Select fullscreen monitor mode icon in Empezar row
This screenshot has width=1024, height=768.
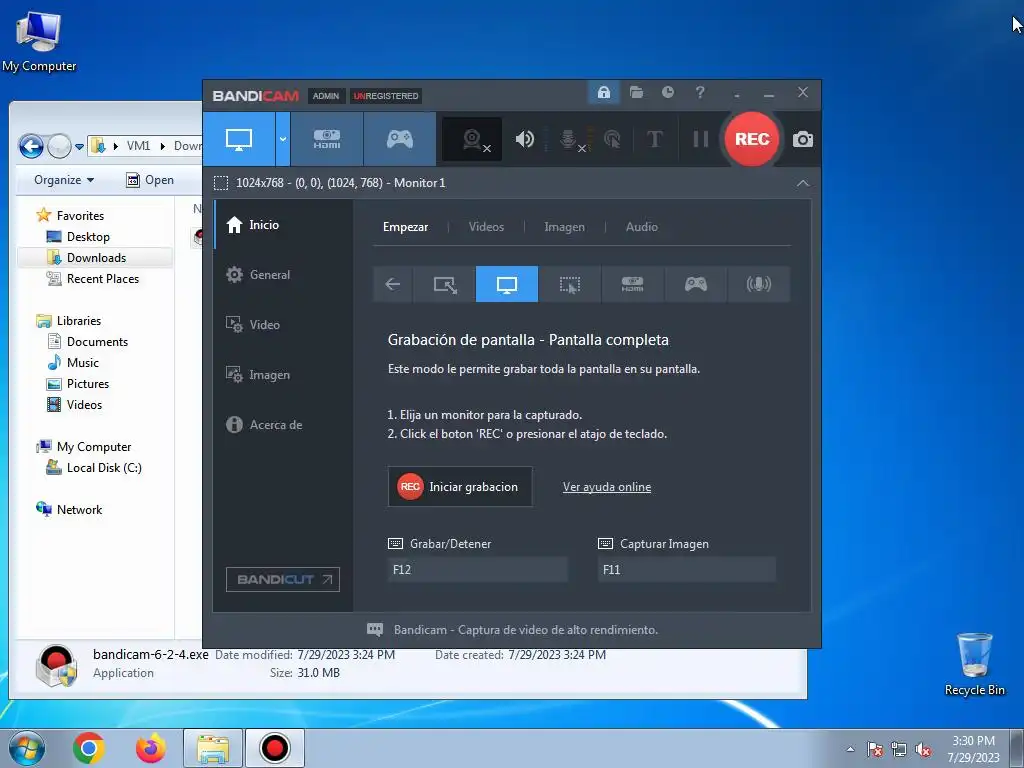(x=507, y=284)
